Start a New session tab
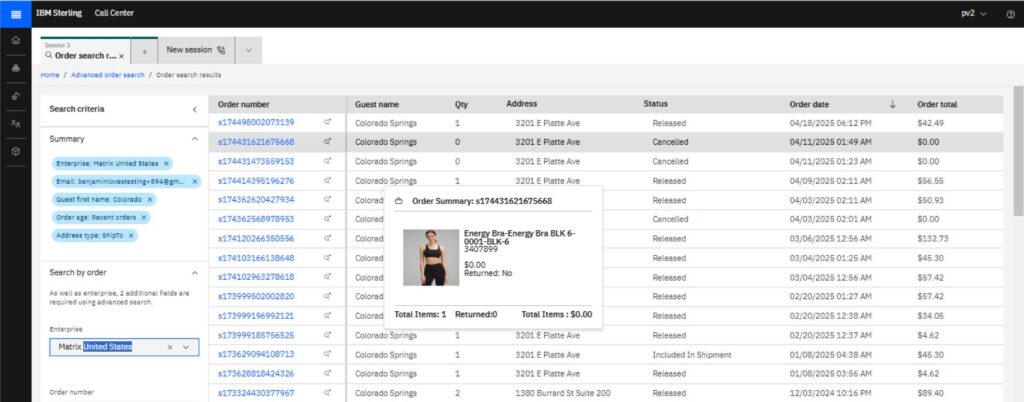Viewport: 1024px width, 402px height. click(195, 49)
